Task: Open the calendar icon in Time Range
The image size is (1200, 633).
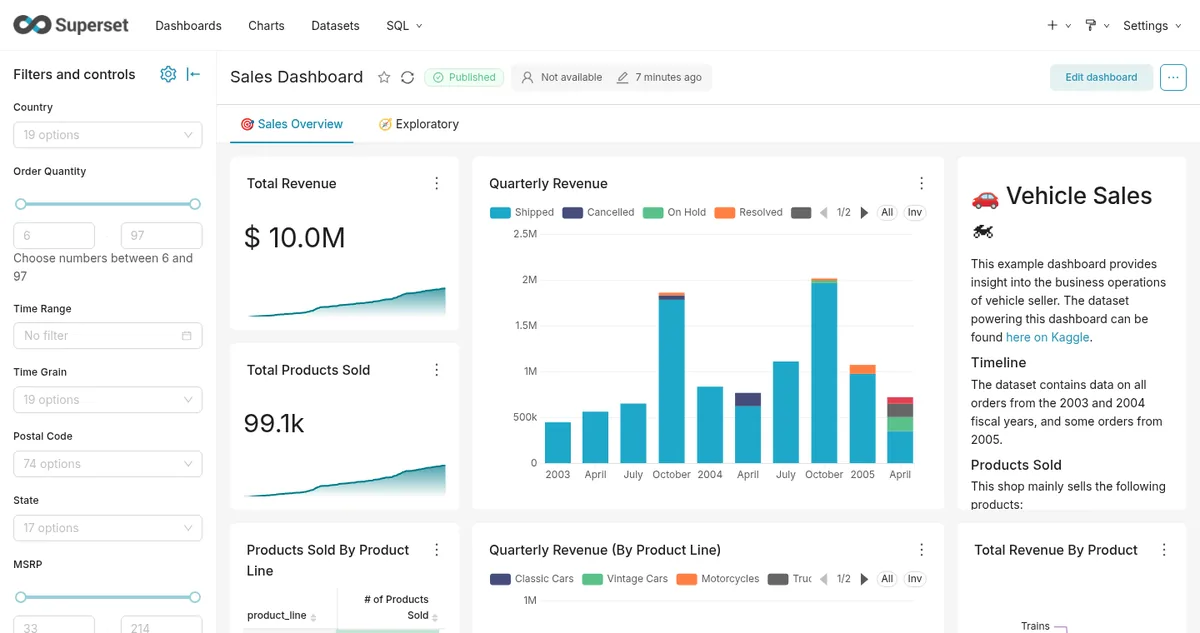Action: click(186, 336)
